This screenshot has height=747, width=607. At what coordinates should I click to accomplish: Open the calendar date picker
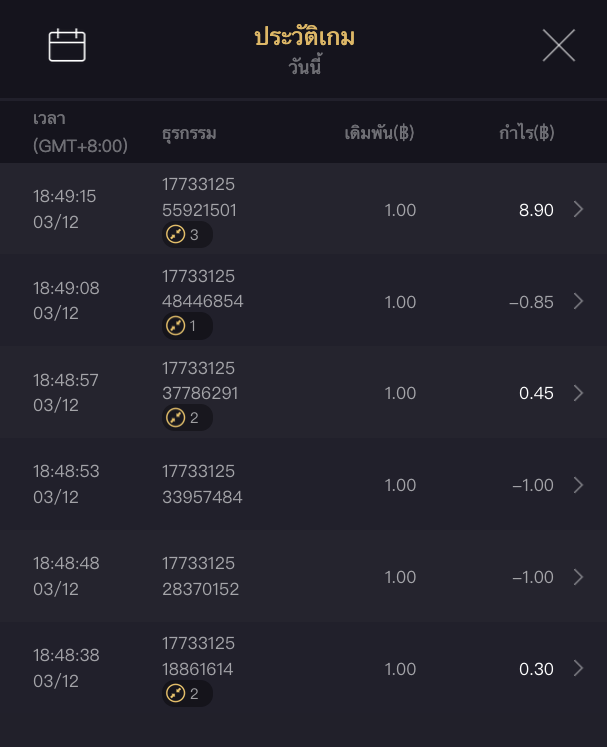coord(67,45)
